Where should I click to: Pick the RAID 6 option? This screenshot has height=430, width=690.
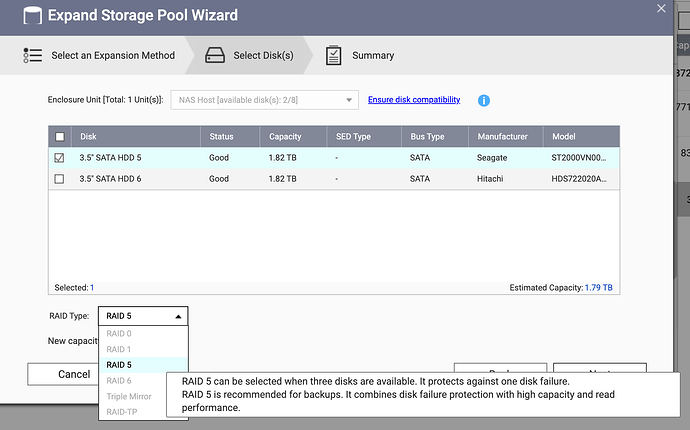pos(119,380)
